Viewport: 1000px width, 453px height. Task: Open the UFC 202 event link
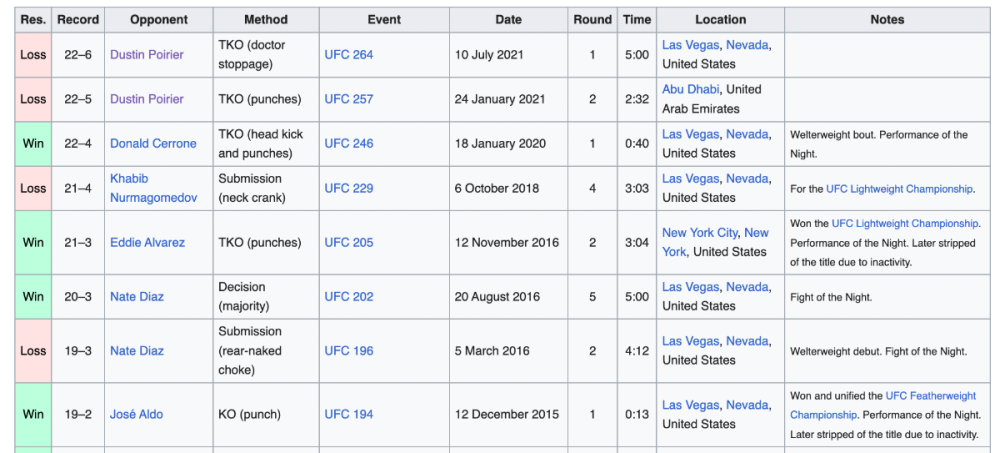pyautogui.click(x=349, y=297)
